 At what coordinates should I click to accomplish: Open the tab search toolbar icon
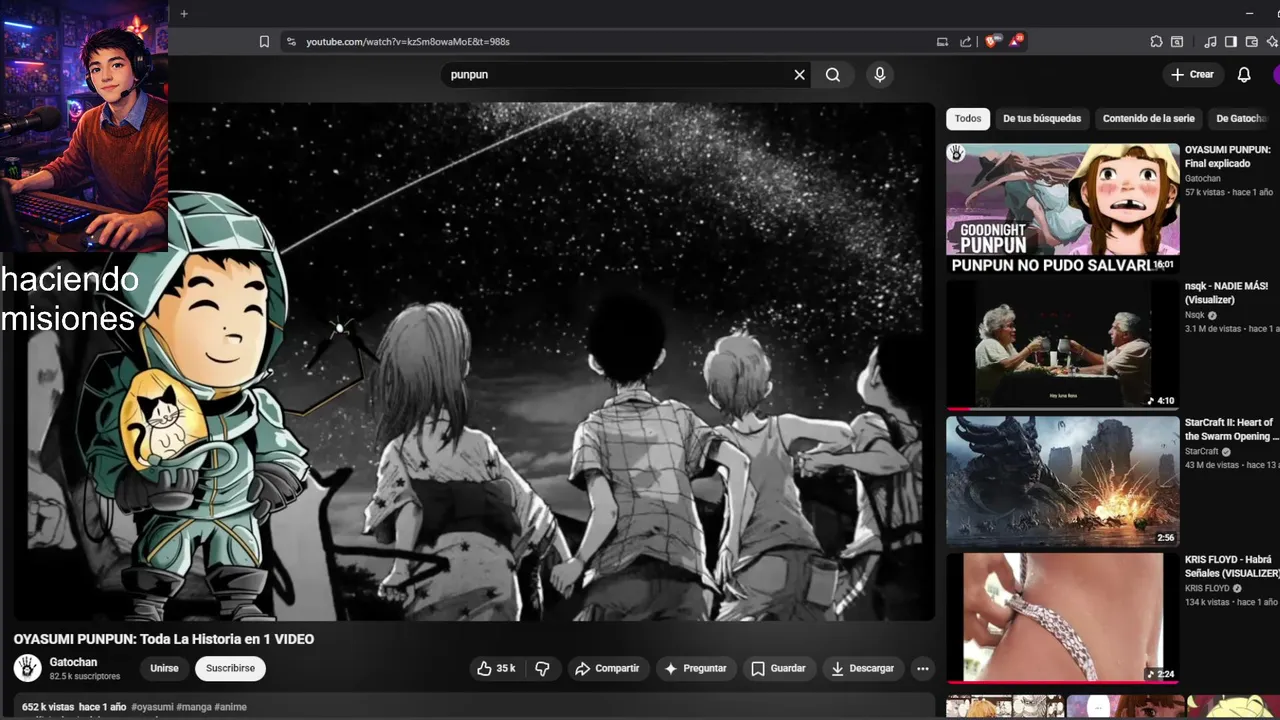[x=1177, y=42]
